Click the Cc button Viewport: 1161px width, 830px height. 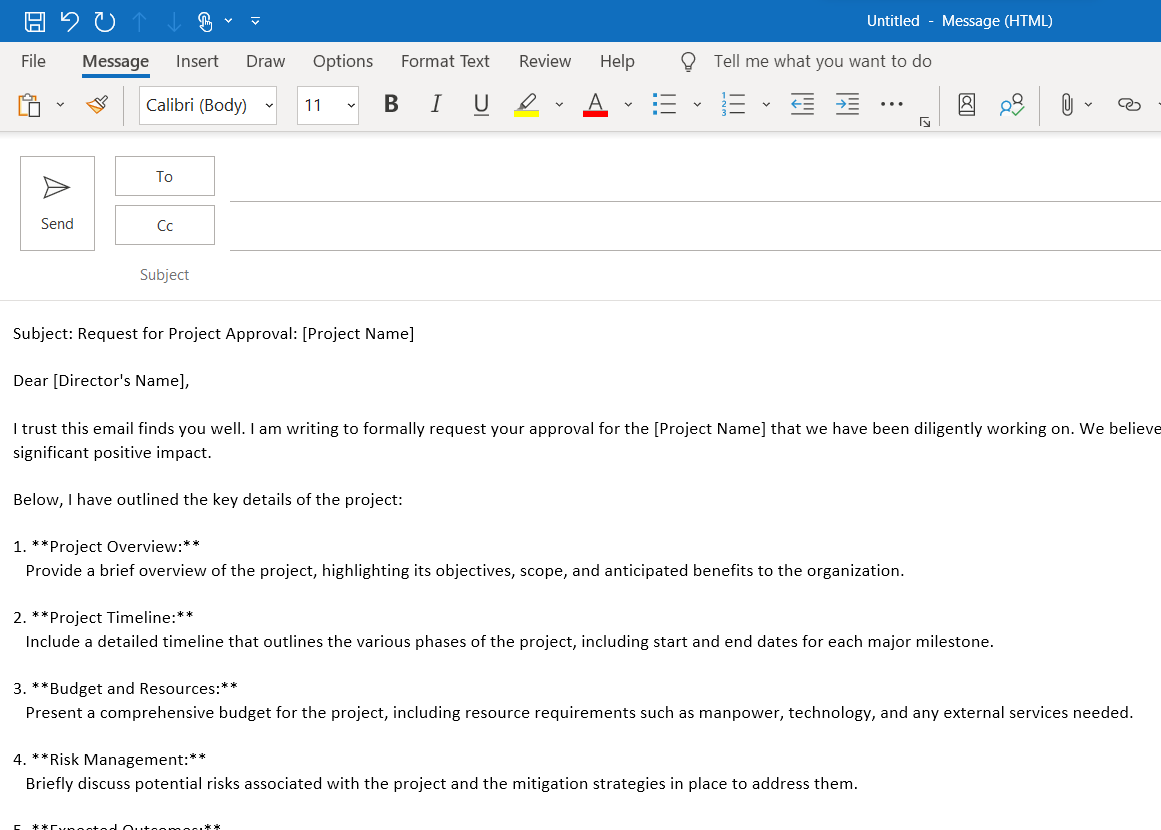164,226
